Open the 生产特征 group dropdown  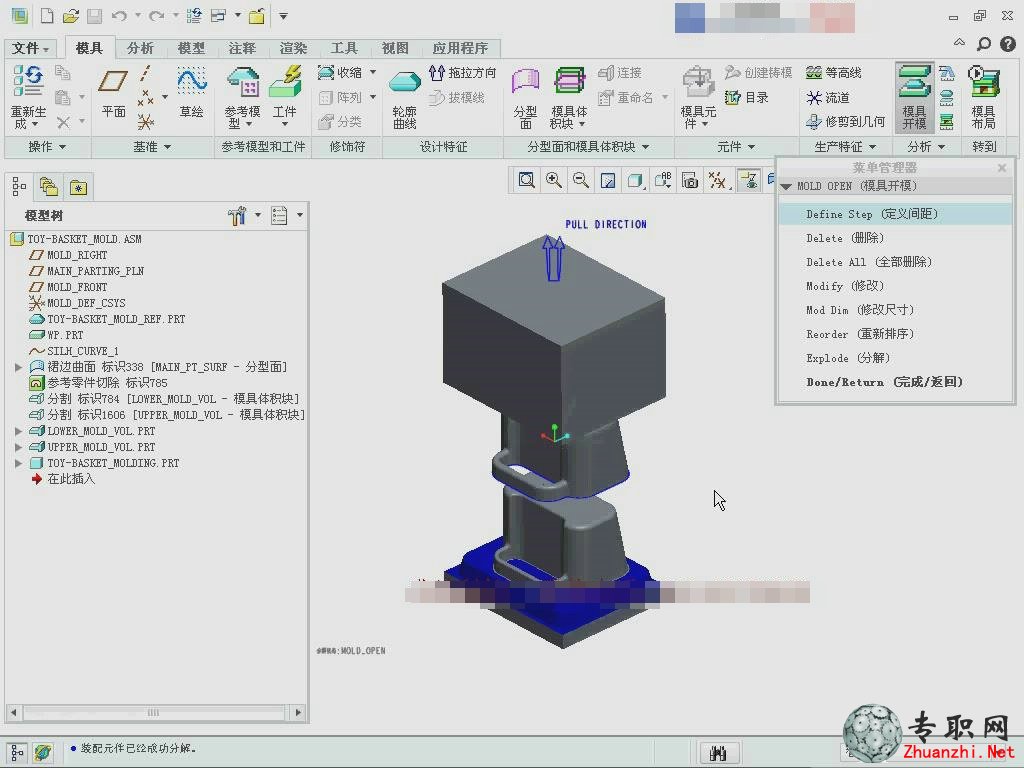[x=845, y=147]
